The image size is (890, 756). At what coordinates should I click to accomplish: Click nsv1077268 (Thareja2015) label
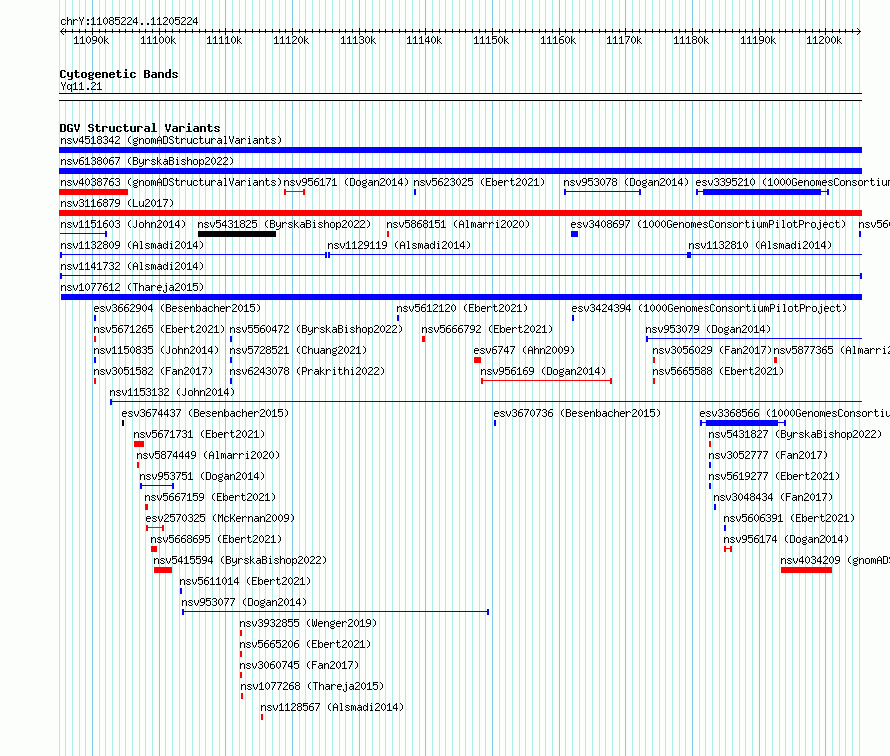click(x=312, y=686)
